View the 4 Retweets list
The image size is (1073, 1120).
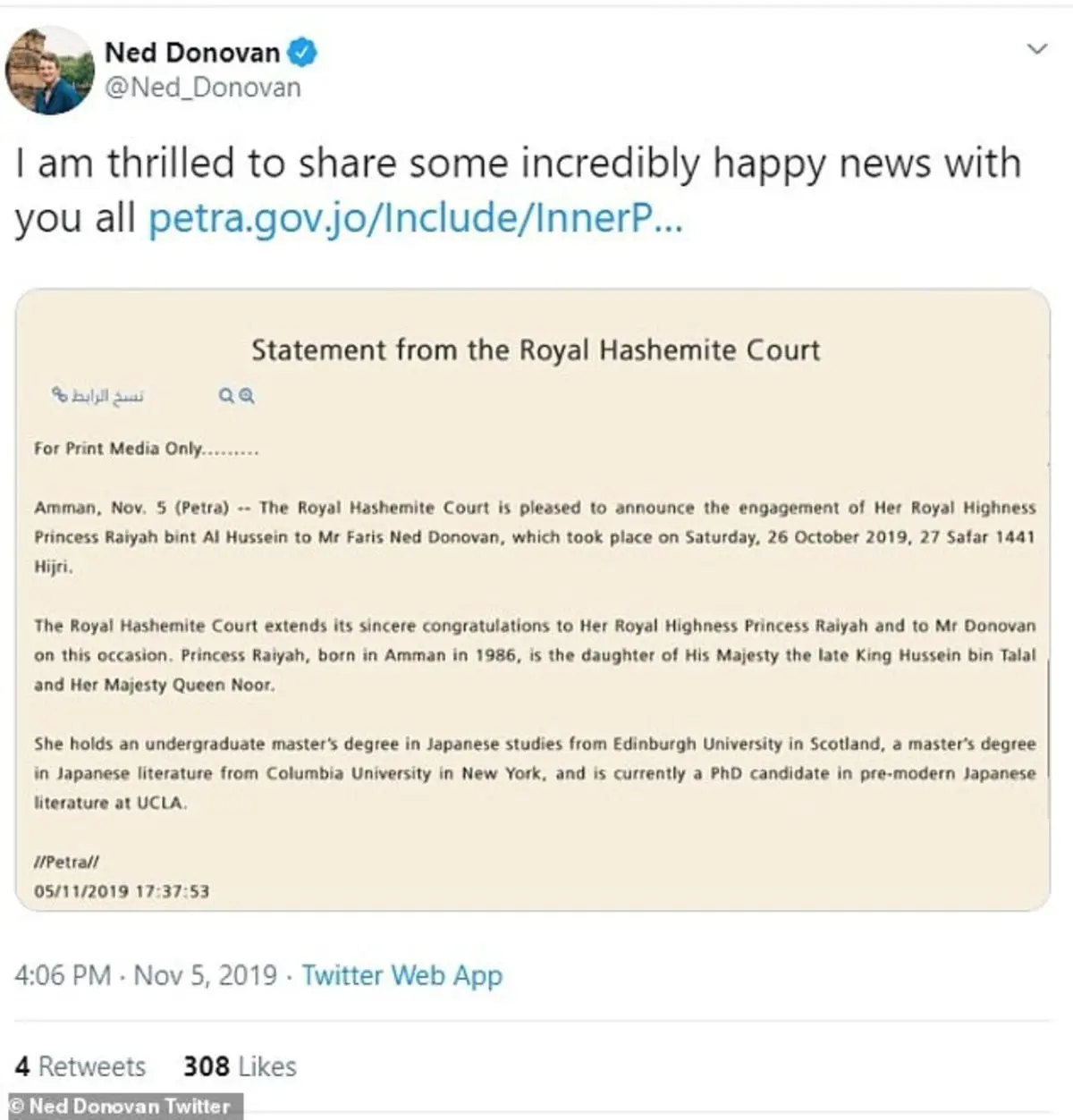80,1066
